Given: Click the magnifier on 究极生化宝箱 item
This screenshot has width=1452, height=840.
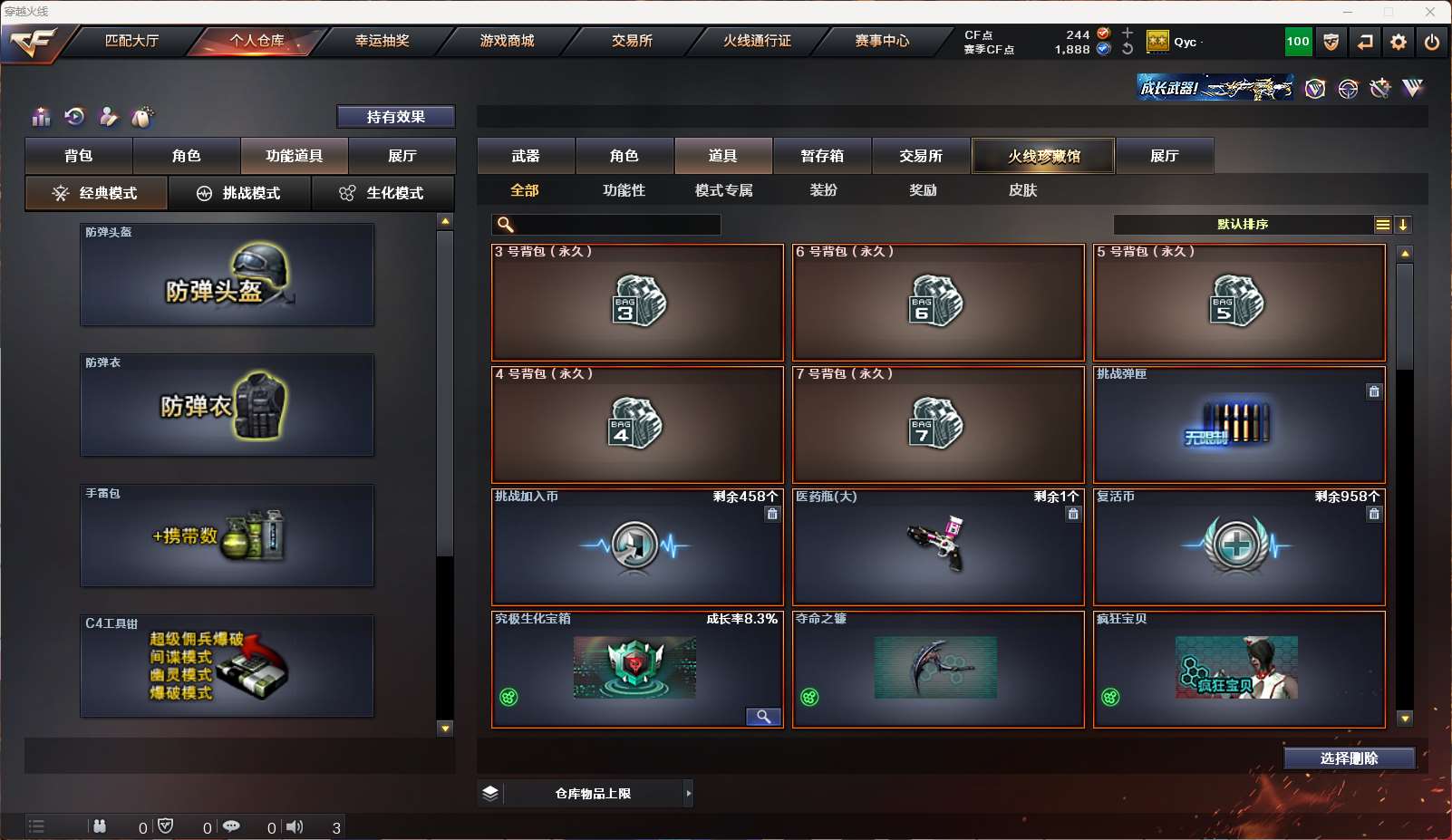Looking at the screenshot, I should click(x=763, y=717).
